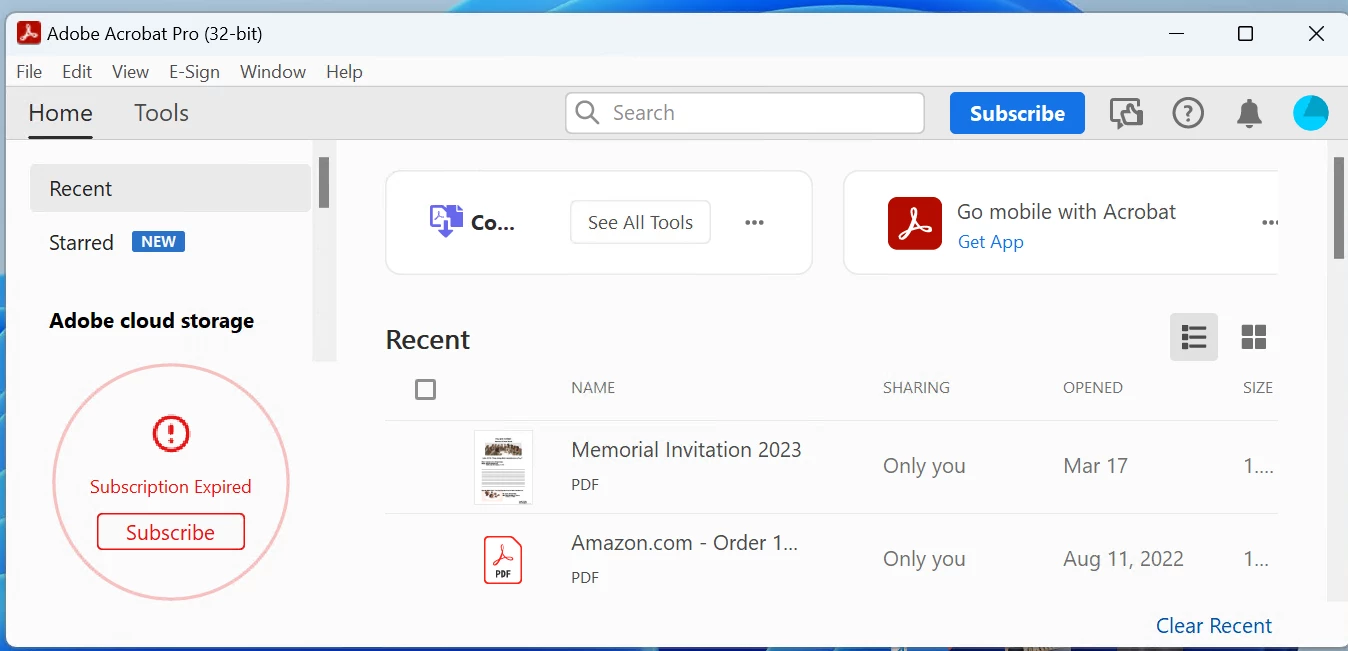Image resolution: width=1348 pixels, height=651 pixels.
Task: Click Only you in Memorial Invitation row
Action: pyautogui.click(x=924, y=466)
